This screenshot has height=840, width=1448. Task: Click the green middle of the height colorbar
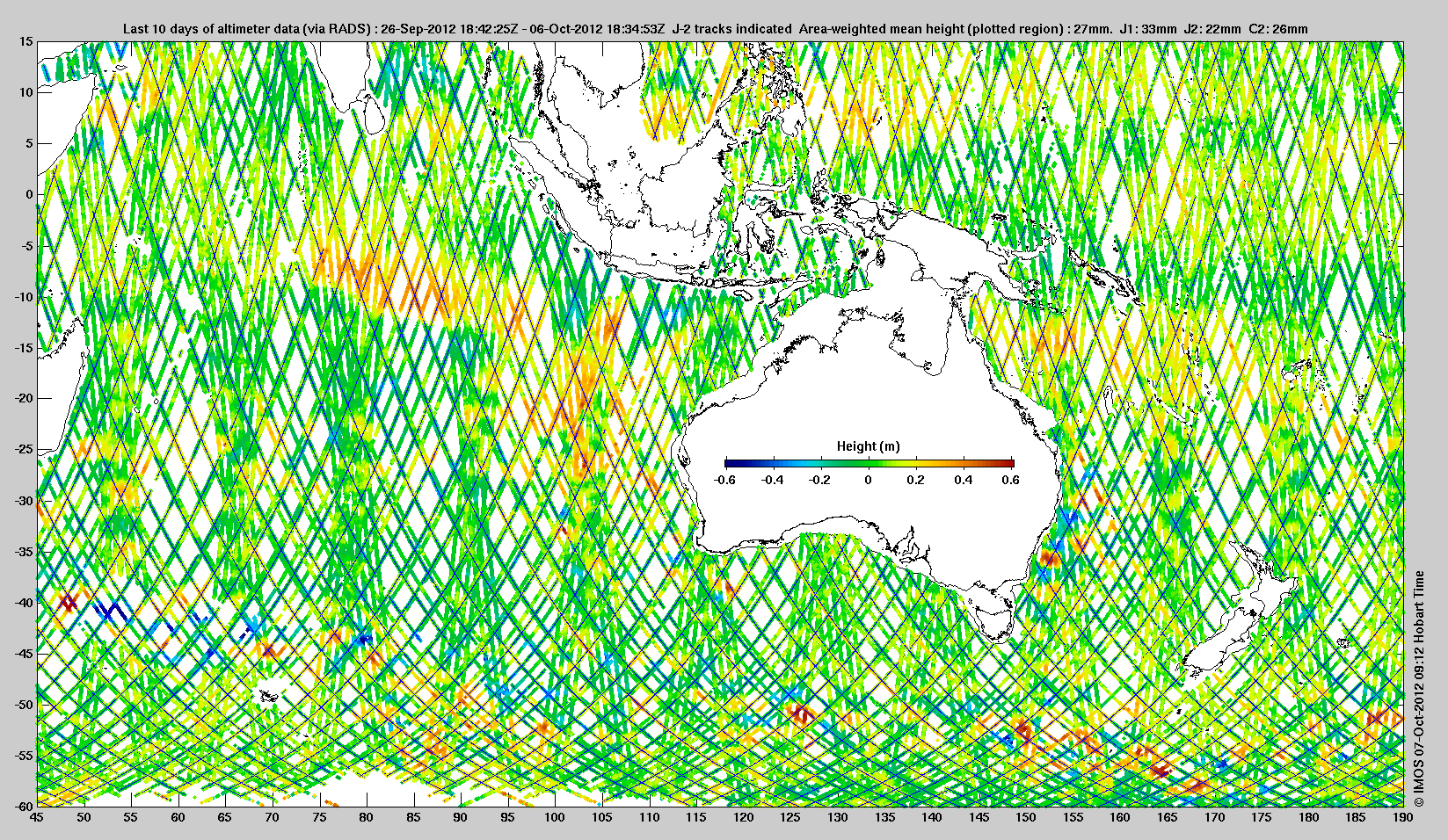coord(870,463)
